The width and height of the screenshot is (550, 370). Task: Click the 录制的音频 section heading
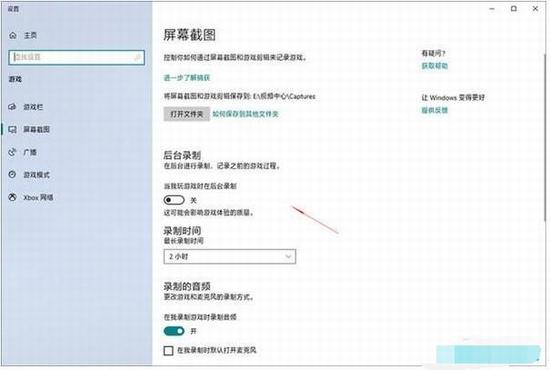[187, 286]
